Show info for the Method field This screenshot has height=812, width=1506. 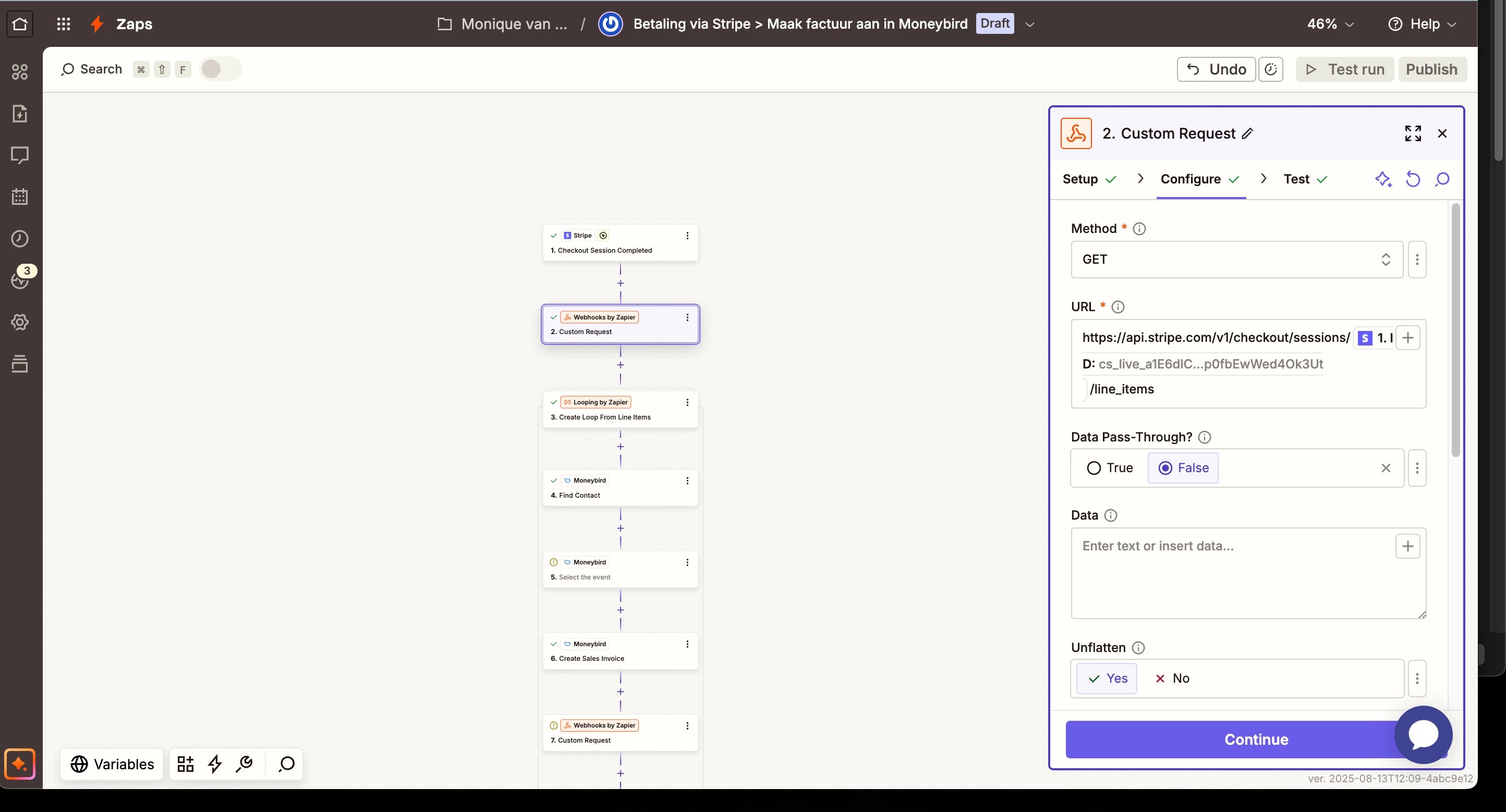tap(1139, 229)
